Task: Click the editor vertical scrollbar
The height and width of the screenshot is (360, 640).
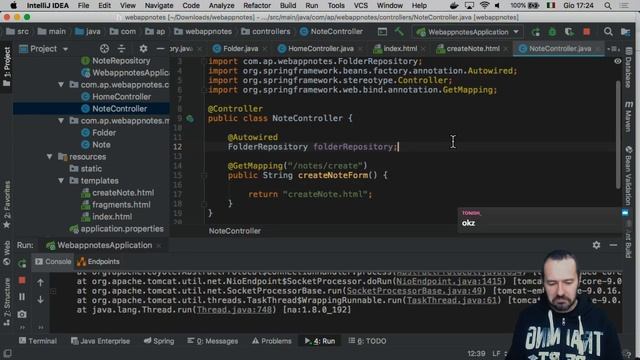Action: click(618, 135)
